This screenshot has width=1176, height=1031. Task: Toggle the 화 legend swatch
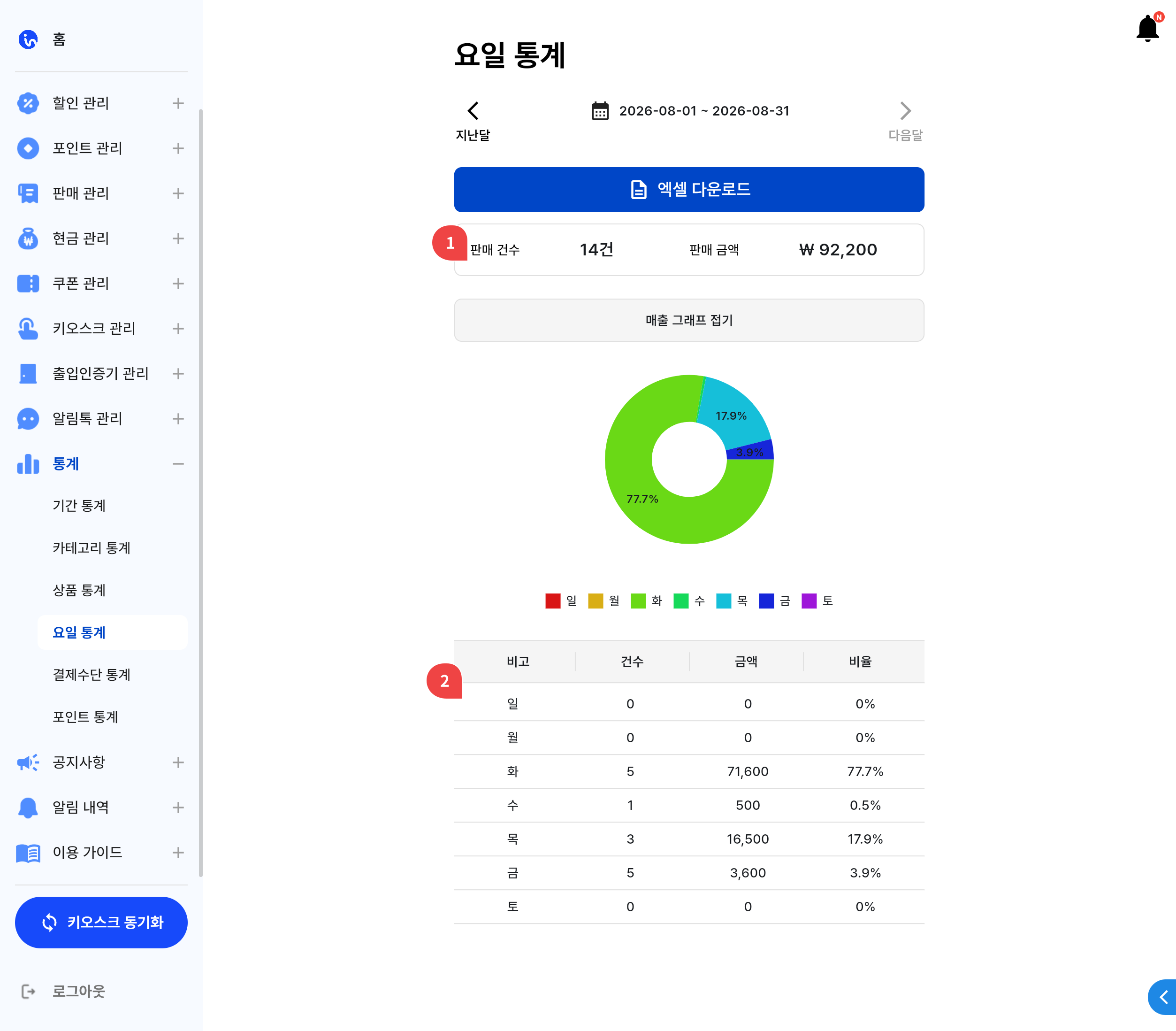click(638, 600)
